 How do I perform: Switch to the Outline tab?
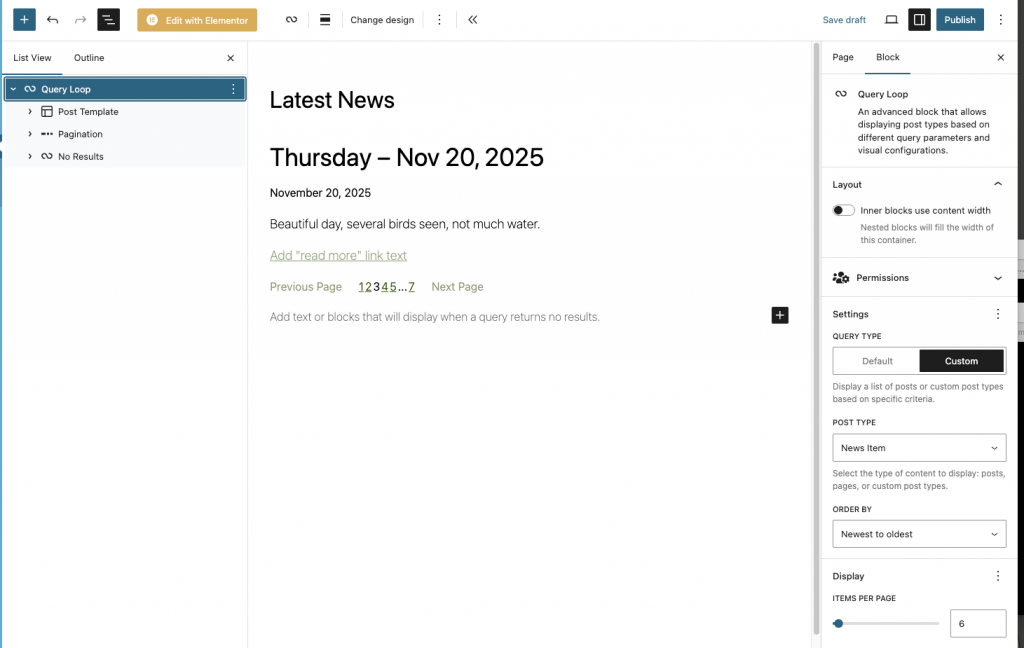[x=89, y=58]
